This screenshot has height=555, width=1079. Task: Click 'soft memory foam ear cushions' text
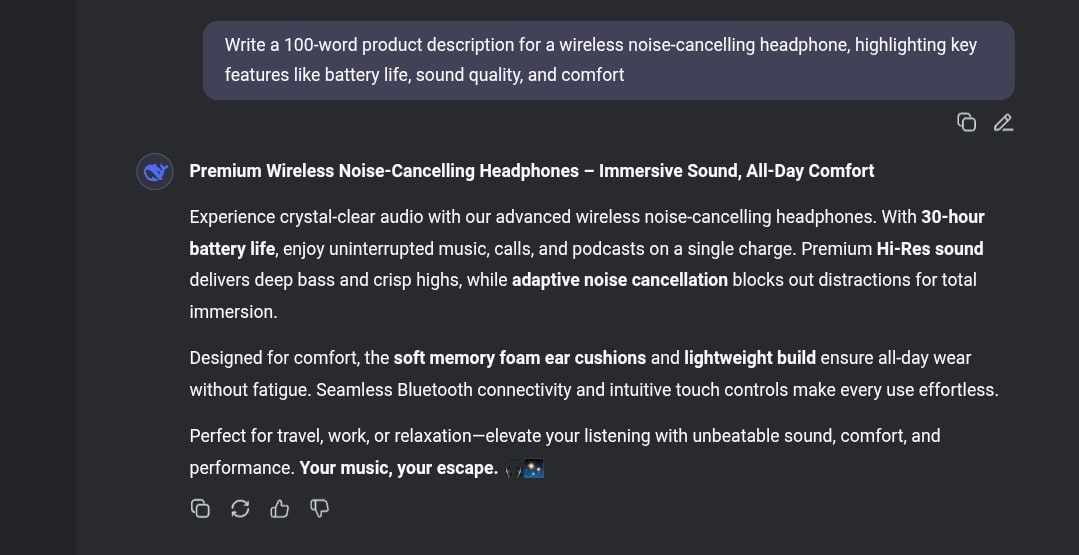point(520,358)
